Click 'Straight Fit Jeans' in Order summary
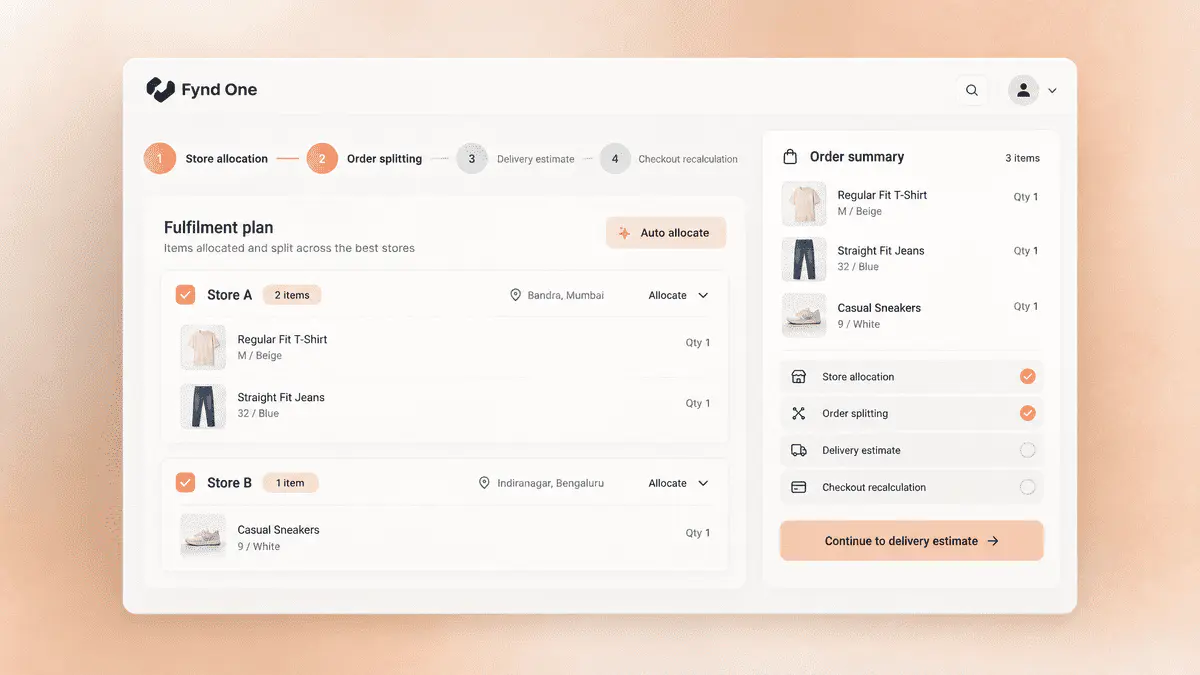This screenshot has height=675, width=1200. [881, 251]
